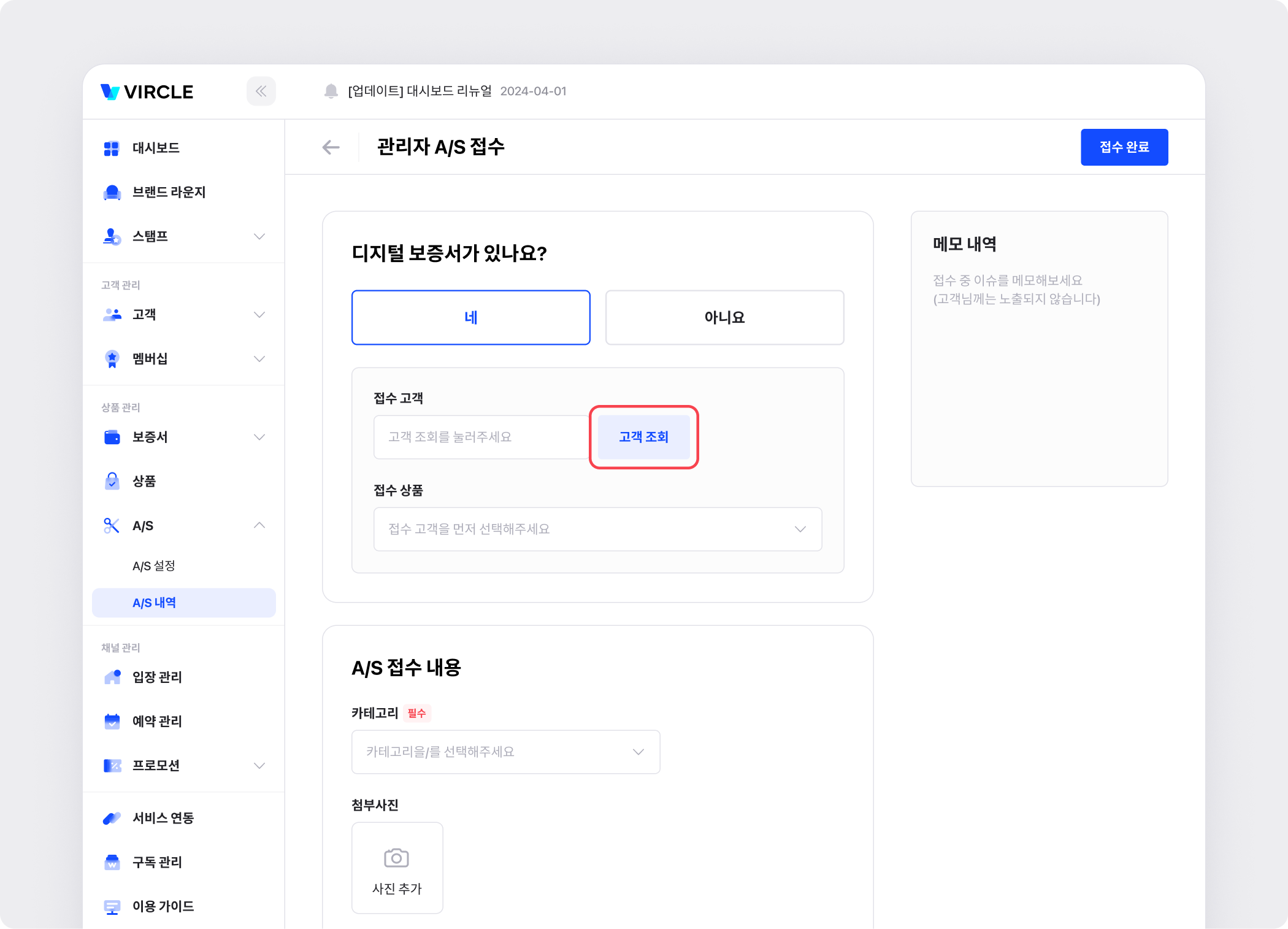This screenshot has height=929, width=1288.
Task: Go to A/S 설정 submenu
Action: 154,566
